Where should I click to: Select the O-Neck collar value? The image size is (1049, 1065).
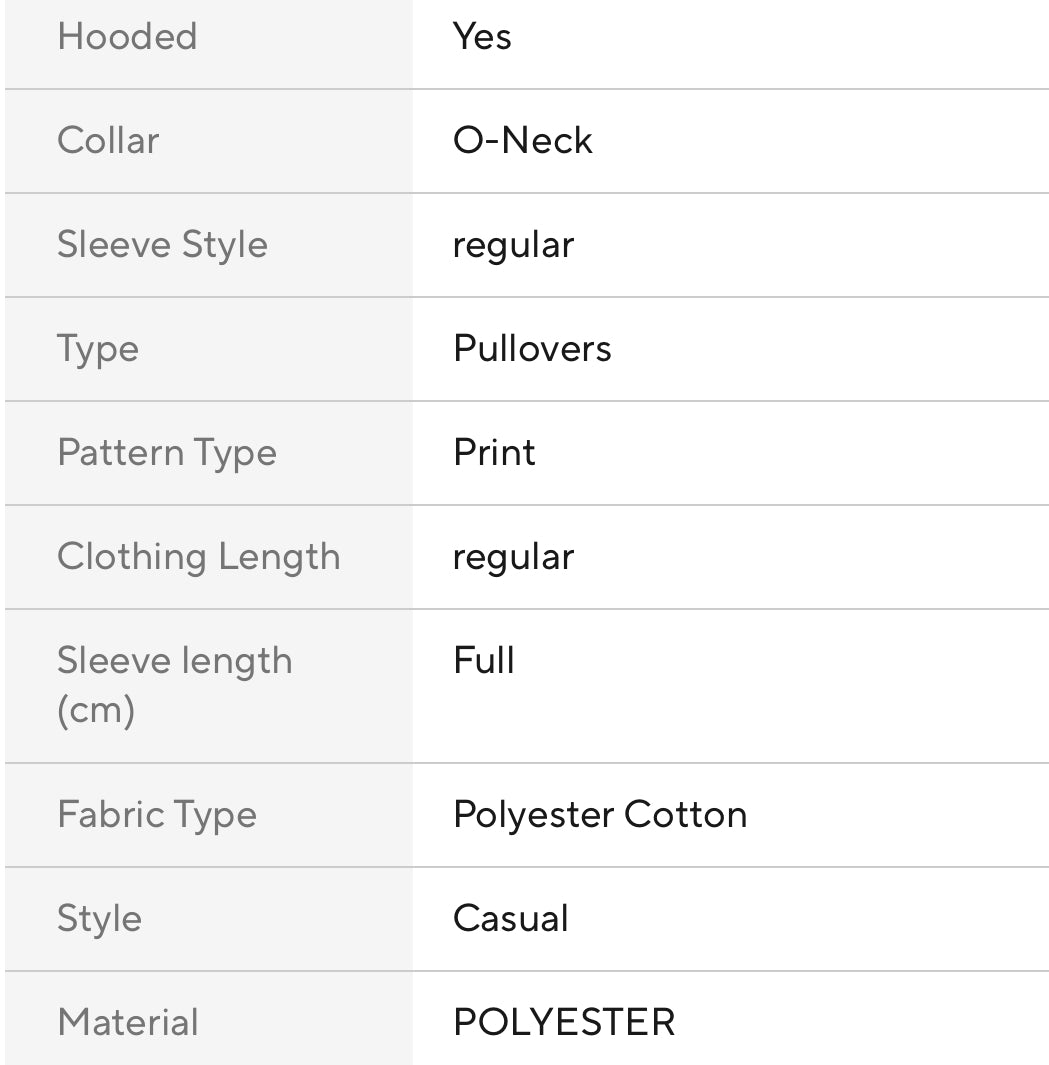point(522,141)
